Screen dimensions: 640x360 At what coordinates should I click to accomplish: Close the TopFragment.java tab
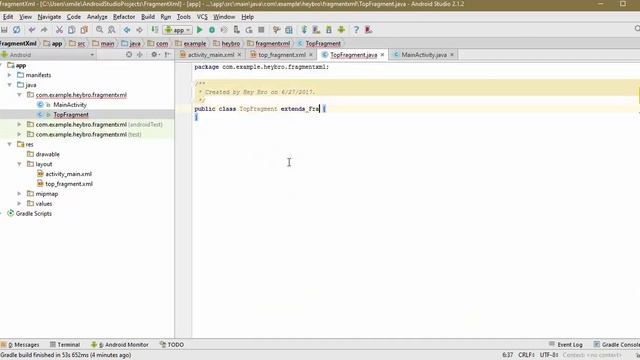382,55
